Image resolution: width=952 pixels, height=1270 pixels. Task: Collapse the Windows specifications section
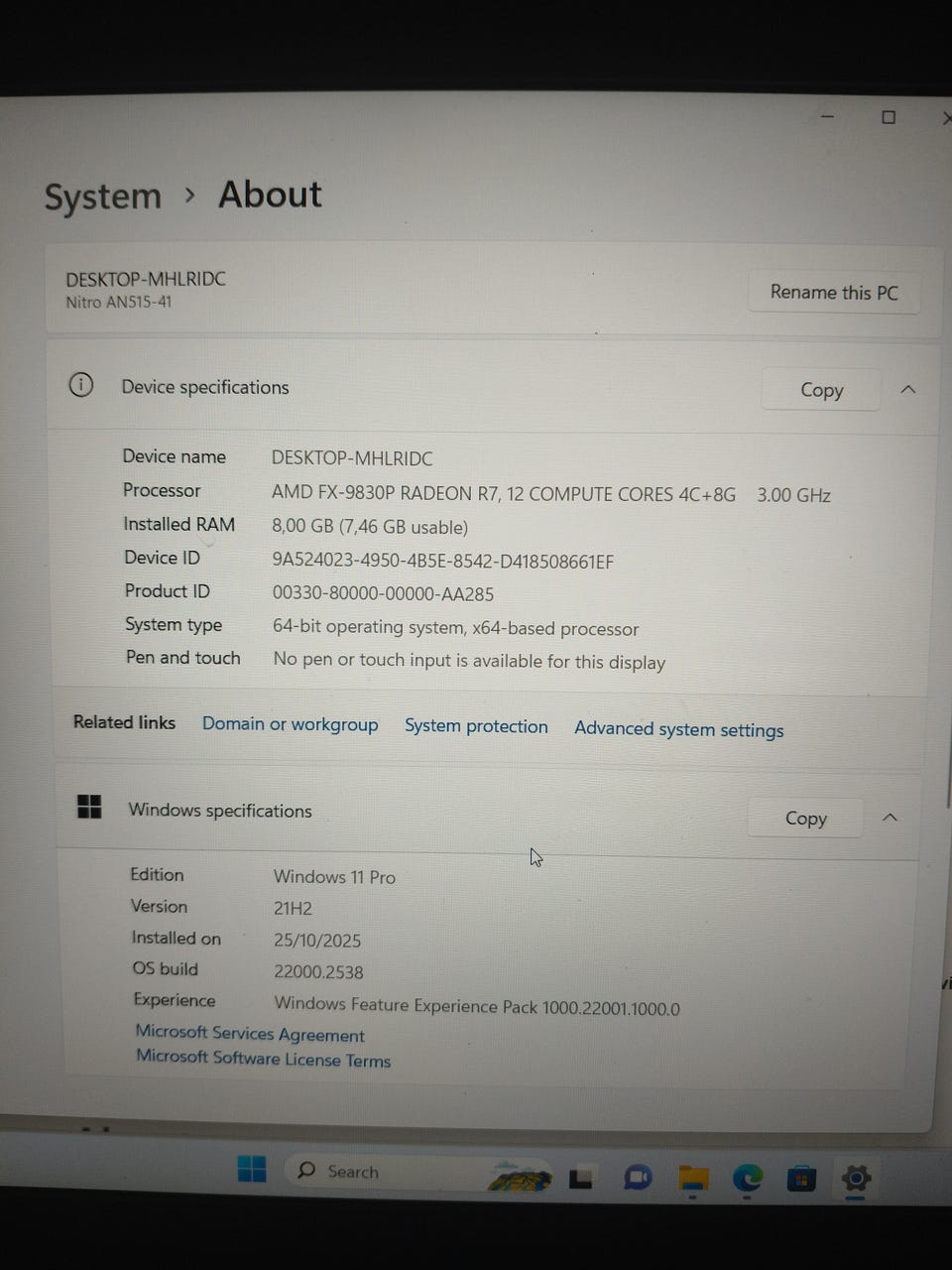[890, 818]
